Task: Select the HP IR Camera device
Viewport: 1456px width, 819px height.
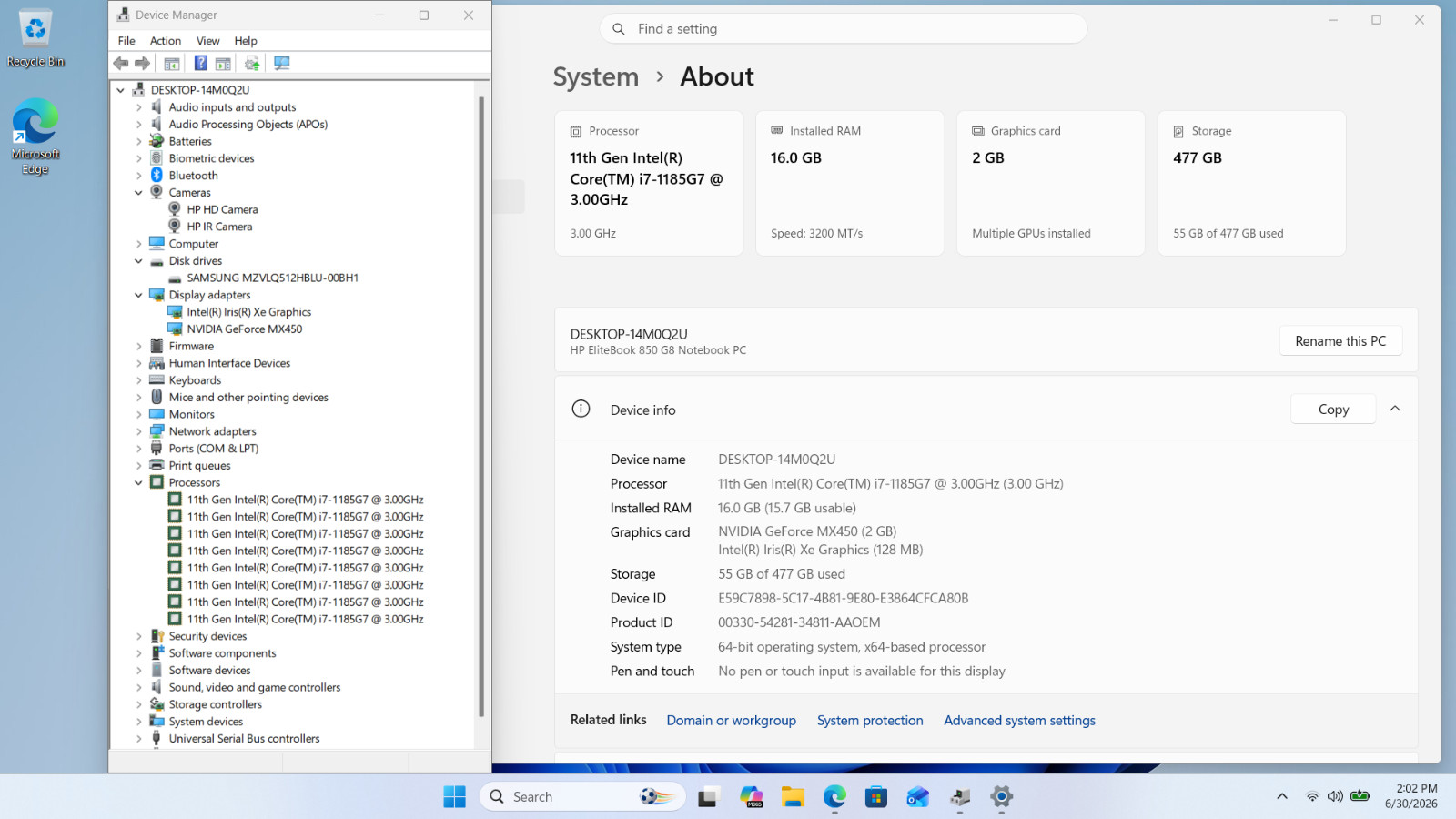Action: [x=219, y=227]
